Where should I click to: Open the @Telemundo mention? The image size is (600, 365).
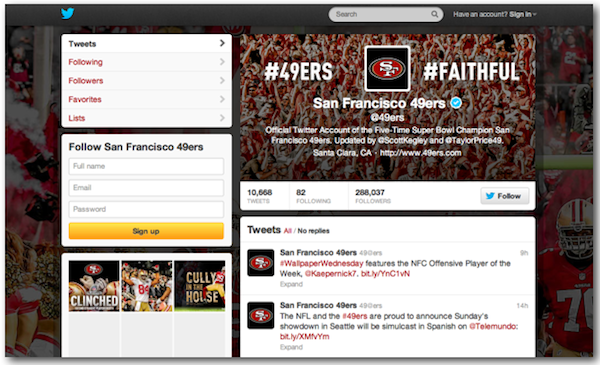click(493, 326)
